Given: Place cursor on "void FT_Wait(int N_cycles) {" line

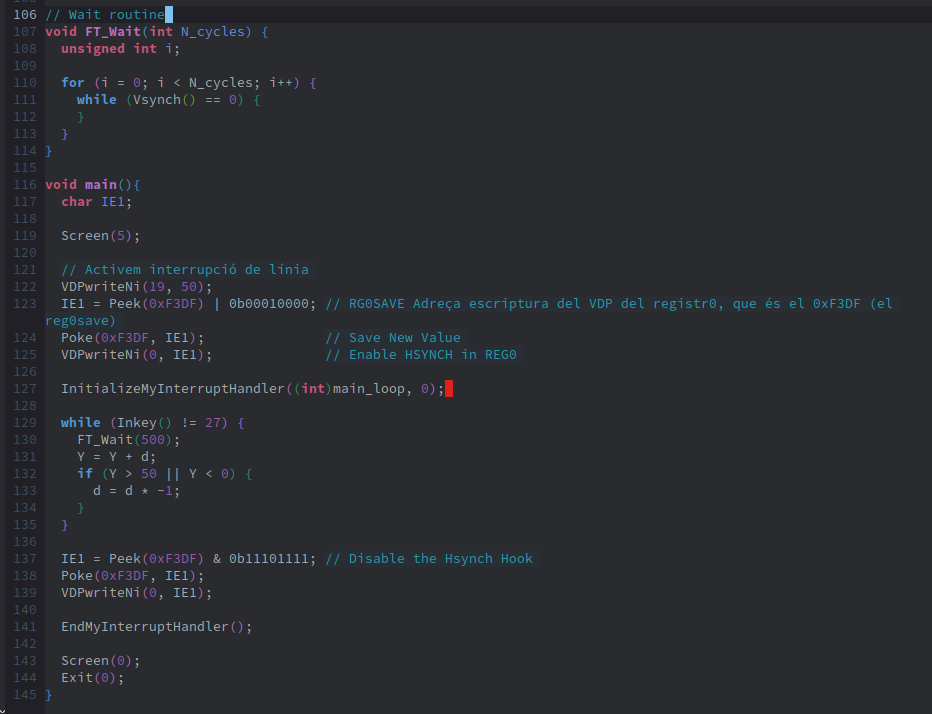Looking at the screenshot, I should [157, 32].
